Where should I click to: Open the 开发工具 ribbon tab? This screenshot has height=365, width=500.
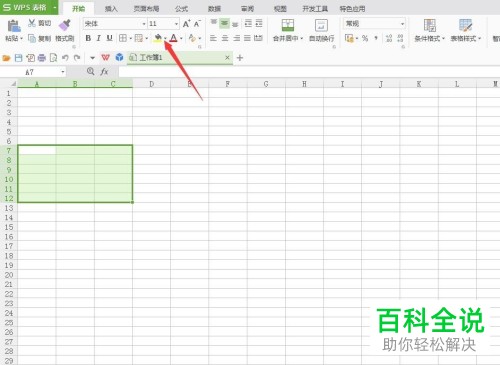click(x=315, y=9)
